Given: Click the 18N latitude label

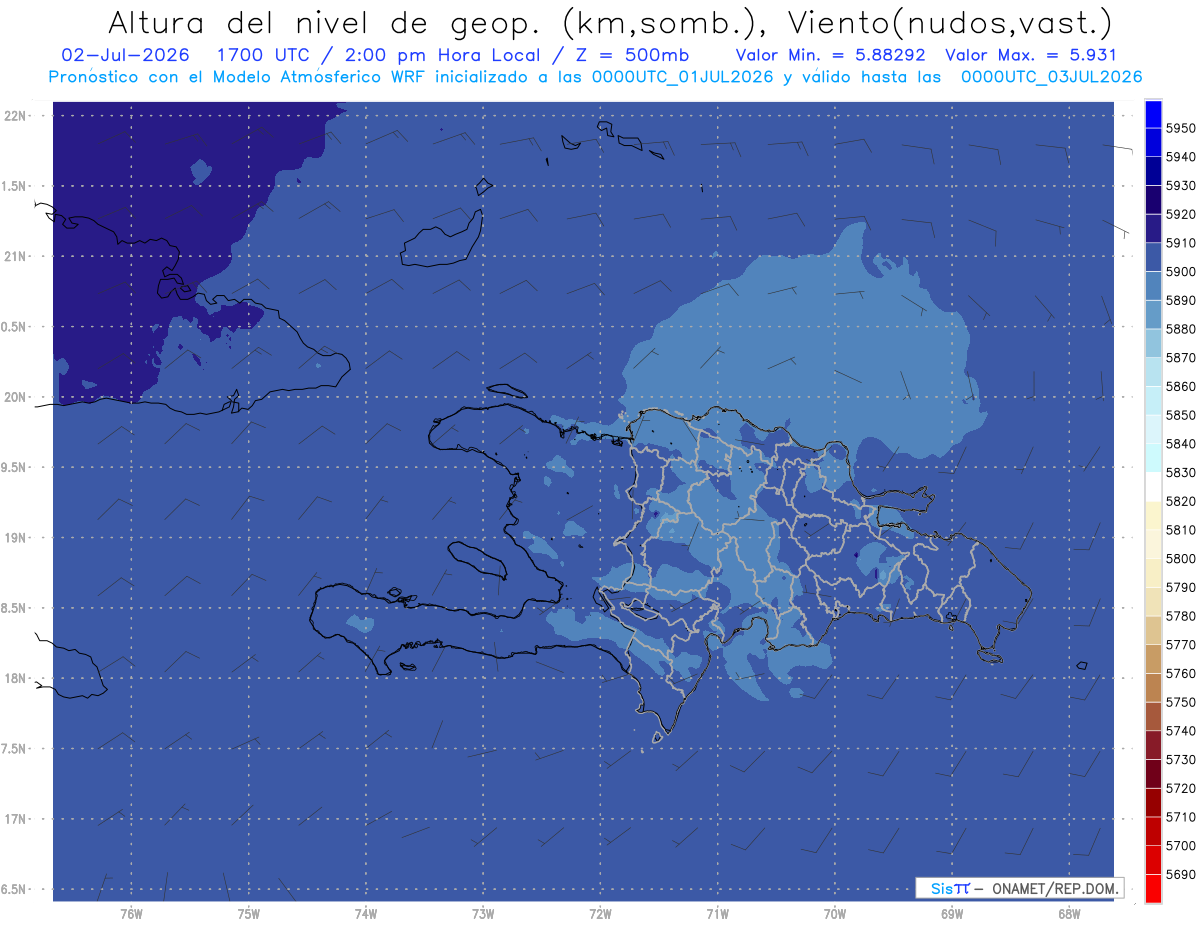Looking at the screenshot, I should tap(14, 678).
